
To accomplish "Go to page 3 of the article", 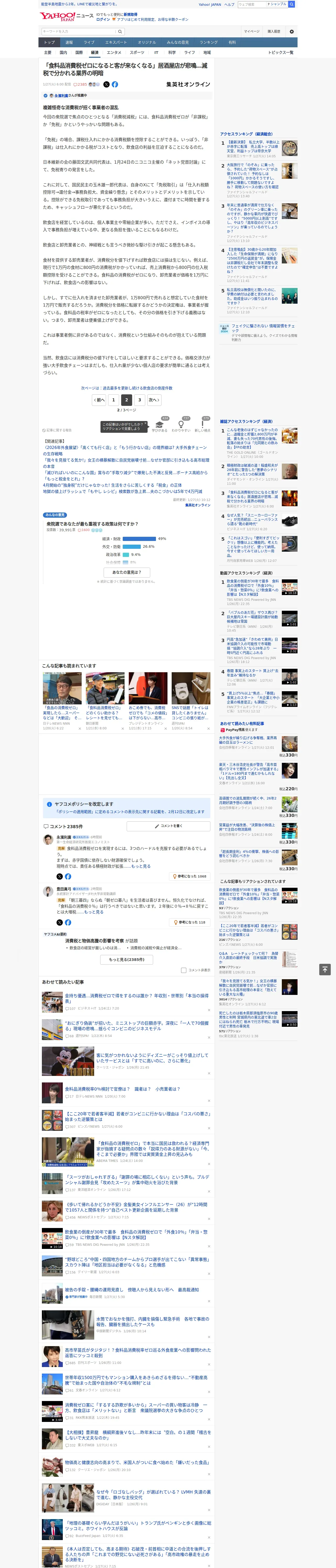I will pyautogui.click(x=140, y=400).
